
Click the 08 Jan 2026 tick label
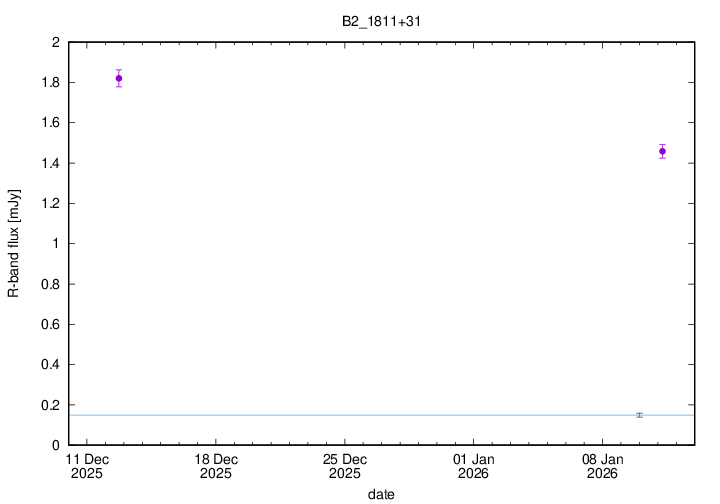coord(603,466)
